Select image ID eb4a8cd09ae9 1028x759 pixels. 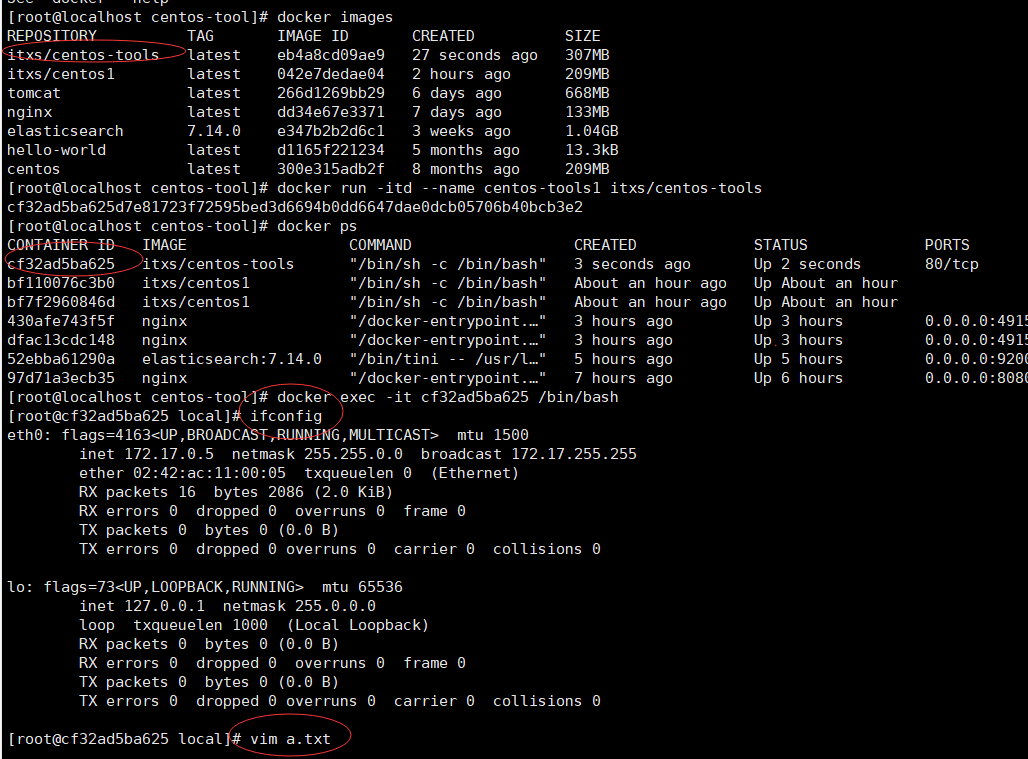tap(330, 55)
